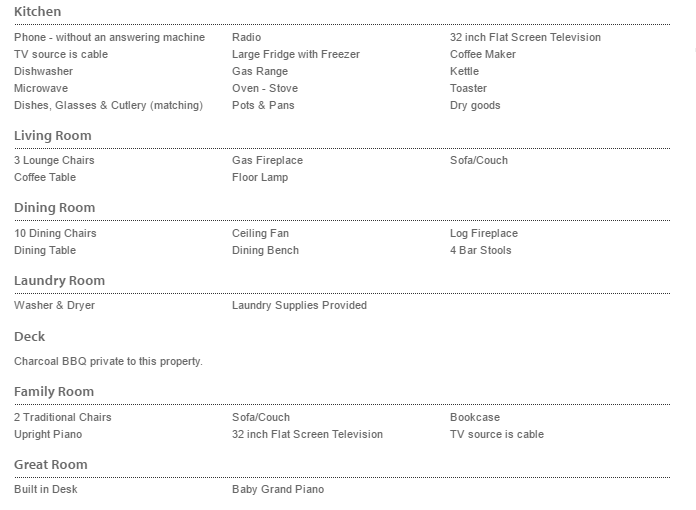Select the Gas Fireplace item

(267, 160)
